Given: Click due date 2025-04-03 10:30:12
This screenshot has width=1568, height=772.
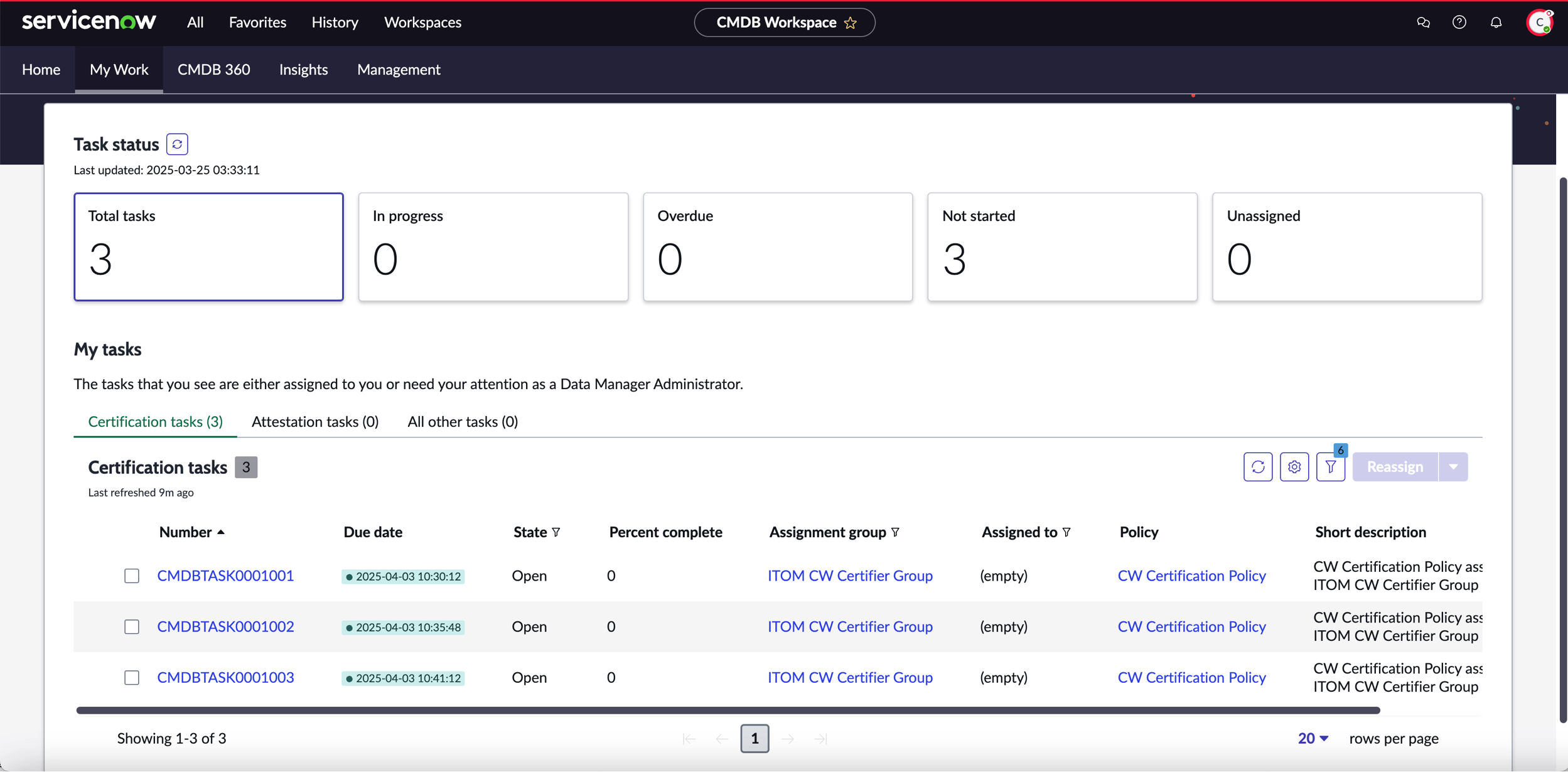Looking at the screenshot, I should click(x=403, y=577).
